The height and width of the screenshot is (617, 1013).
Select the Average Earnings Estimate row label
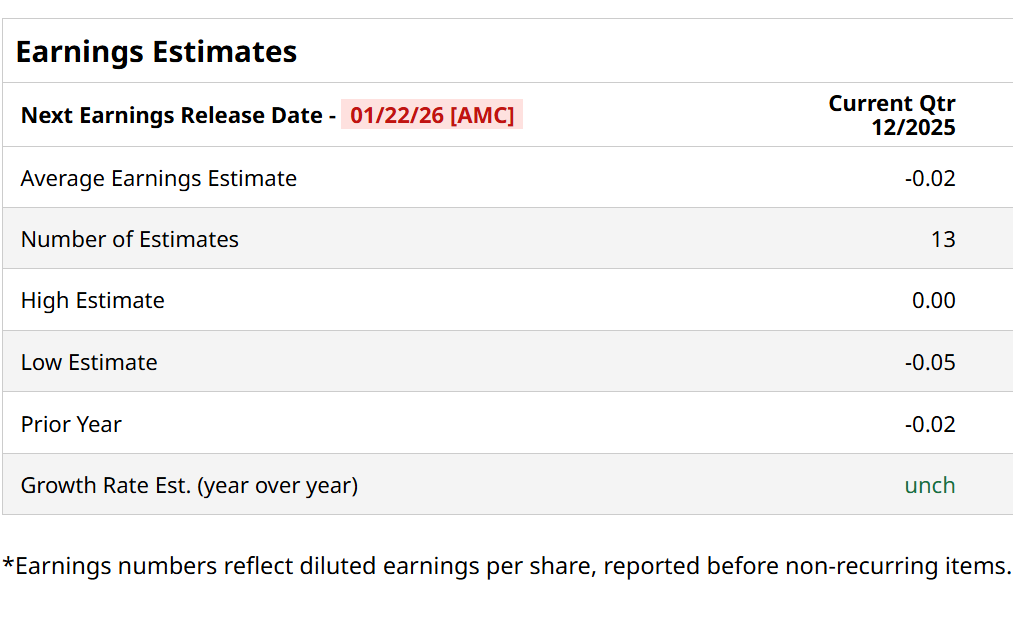158,179
